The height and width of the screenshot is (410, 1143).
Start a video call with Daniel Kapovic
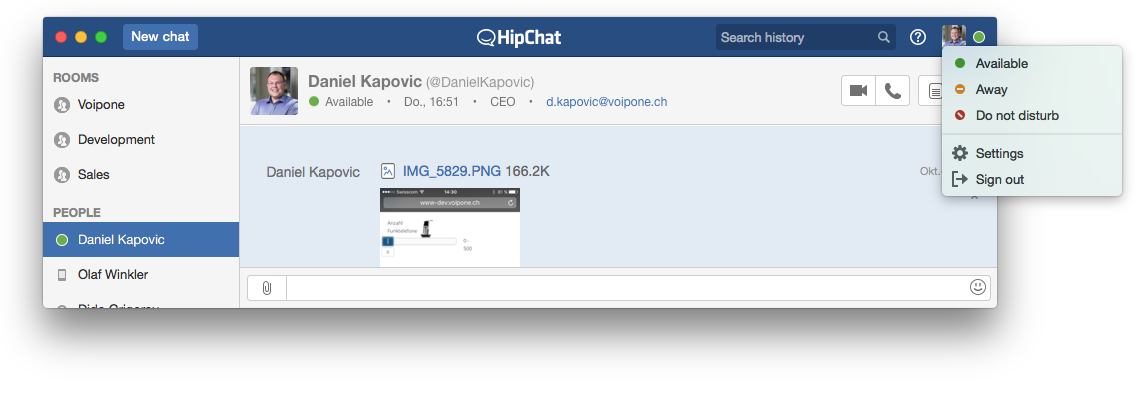tap(859, 90)
